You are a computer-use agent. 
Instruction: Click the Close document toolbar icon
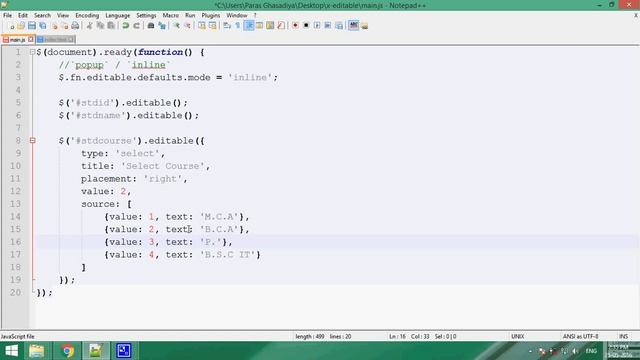[x=54, y=26]
